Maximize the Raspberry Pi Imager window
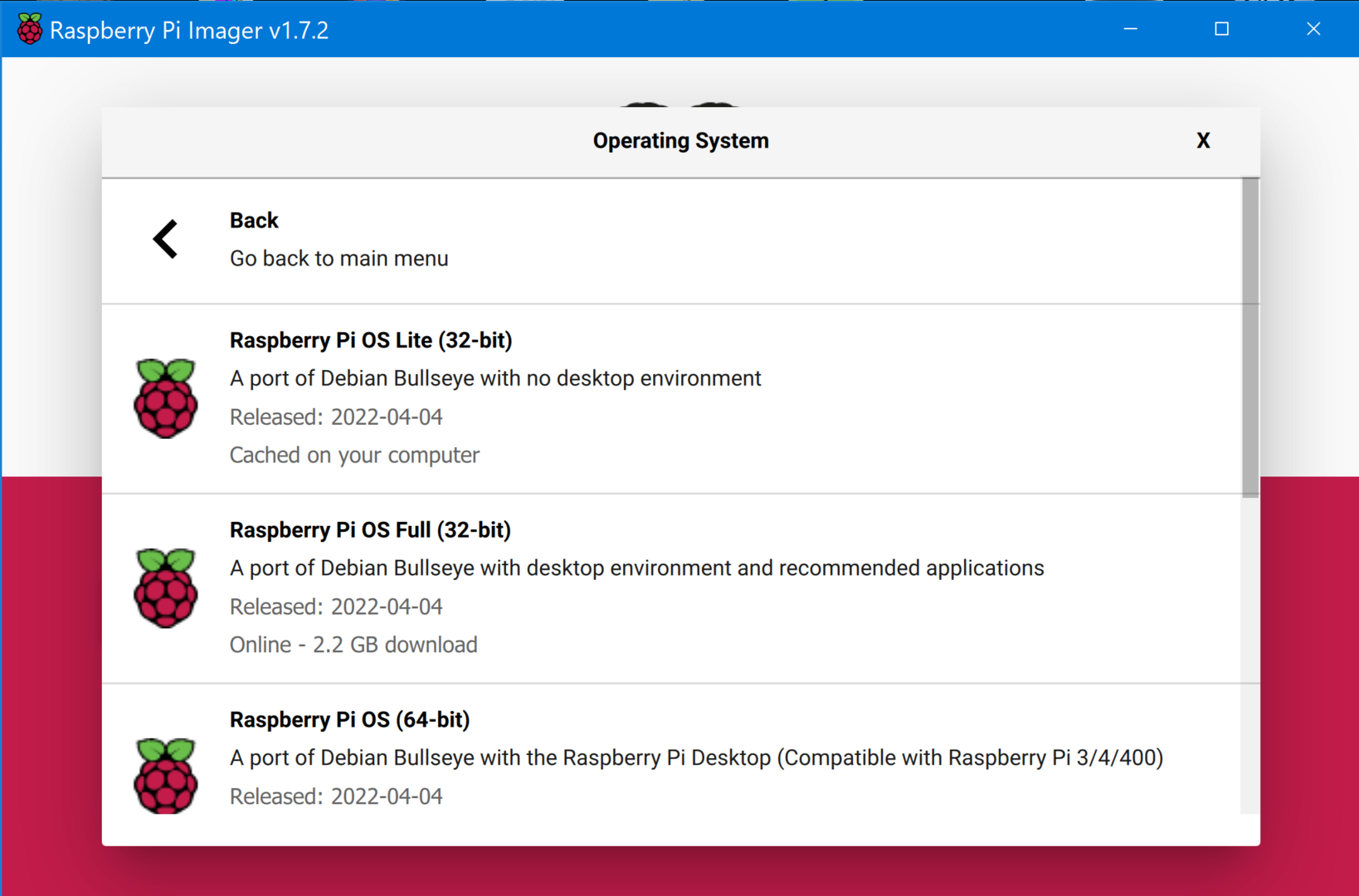Screen dimensions: 1359x896 (x=1221, y=29)
